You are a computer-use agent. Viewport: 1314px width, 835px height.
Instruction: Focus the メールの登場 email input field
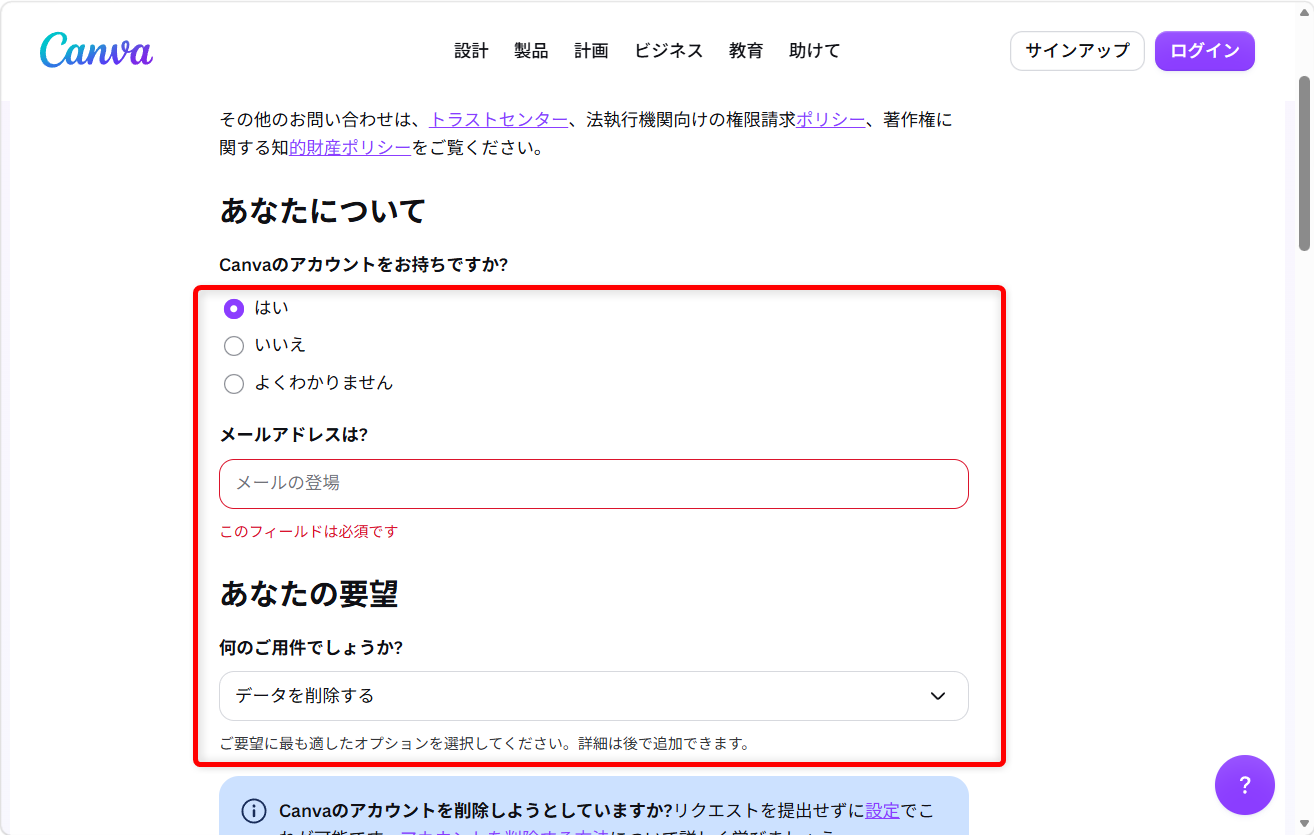click(594, 484)
